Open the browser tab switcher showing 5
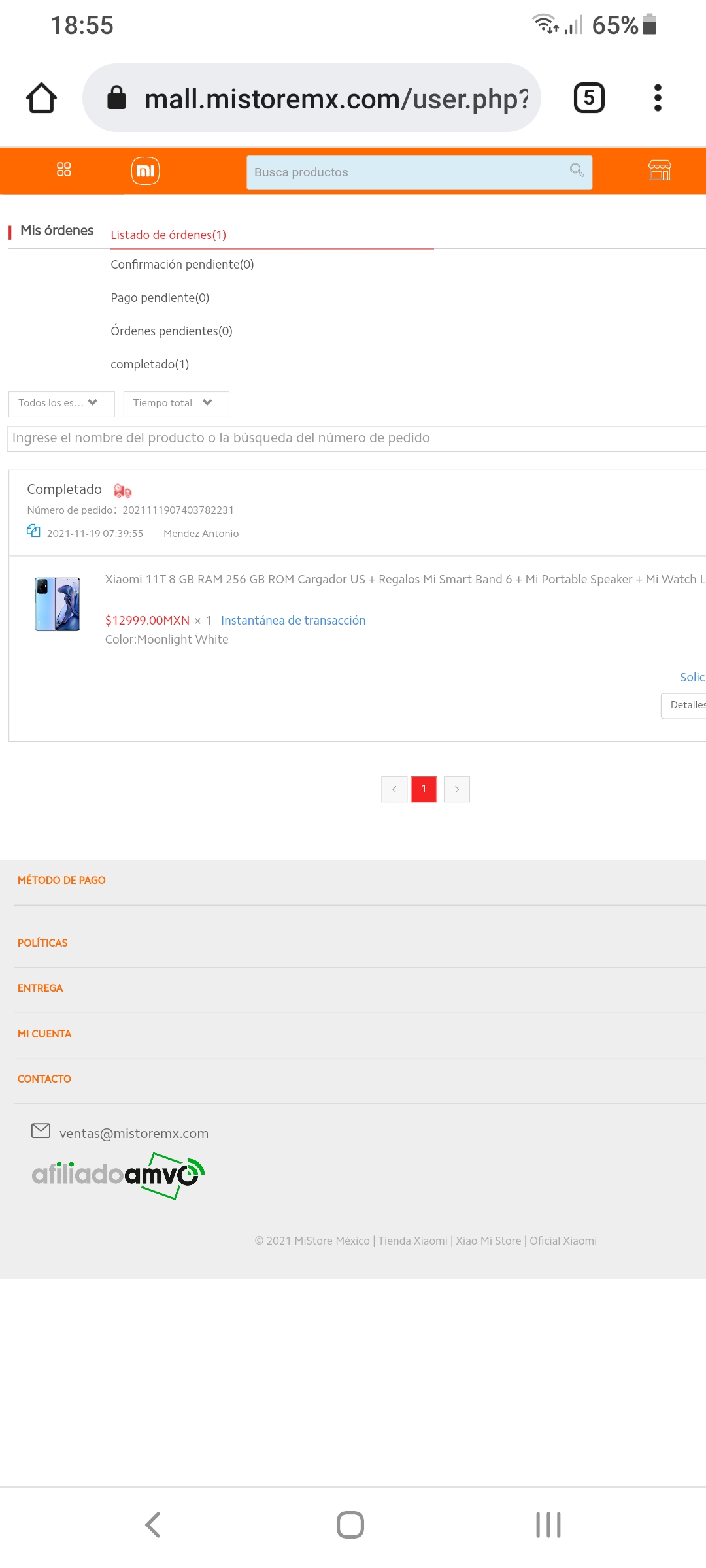This screenshot has width=706, height=1568. (589, 98)
